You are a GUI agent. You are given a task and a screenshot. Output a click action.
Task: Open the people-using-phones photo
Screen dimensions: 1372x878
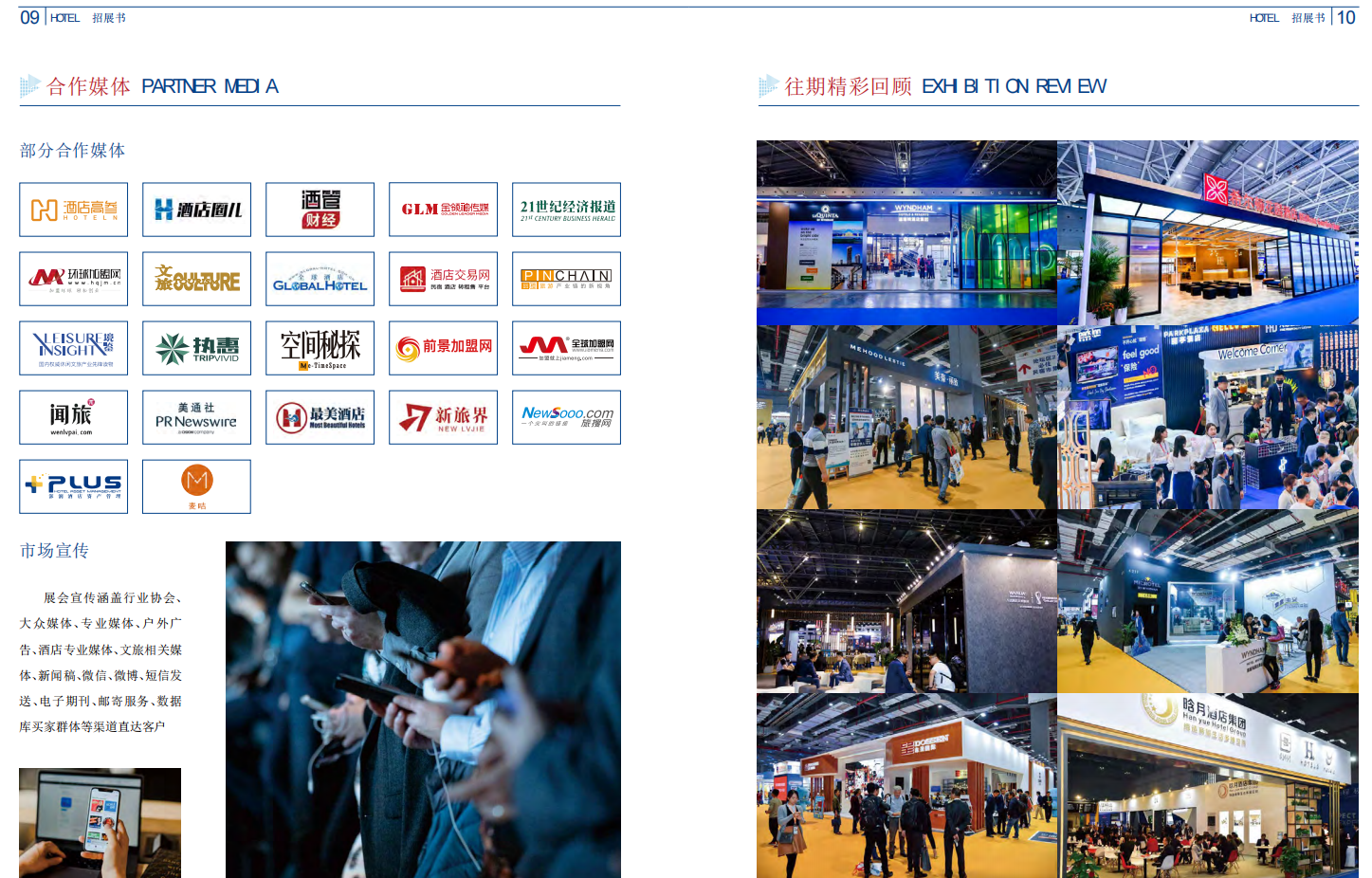423,709
